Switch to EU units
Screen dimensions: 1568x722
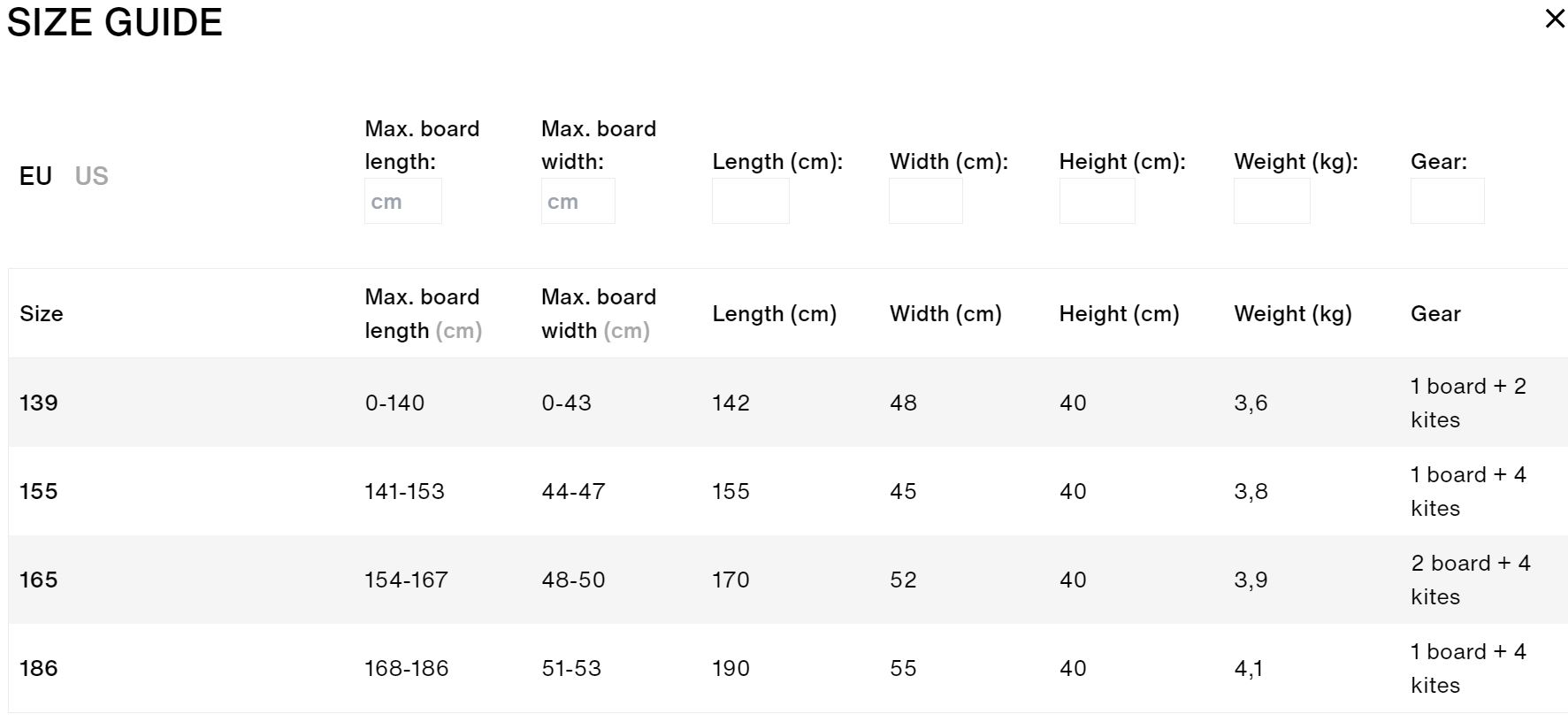click(x=35, y=176)
